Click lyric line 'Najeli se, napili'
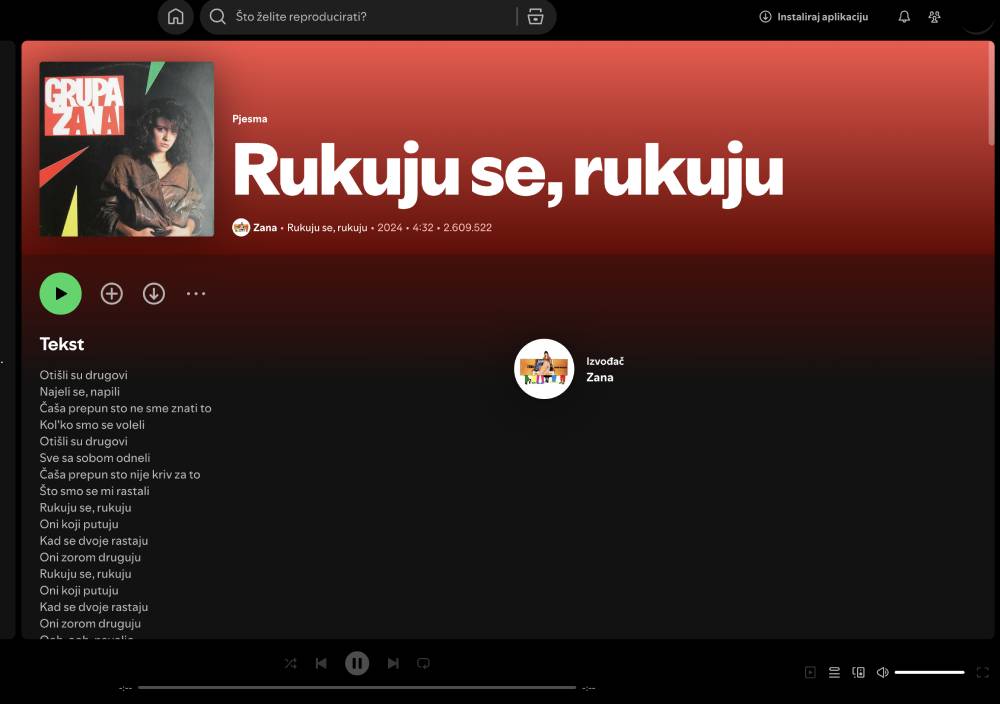Viewport: 1000px width, 704px height. click(x=80, y=392)
